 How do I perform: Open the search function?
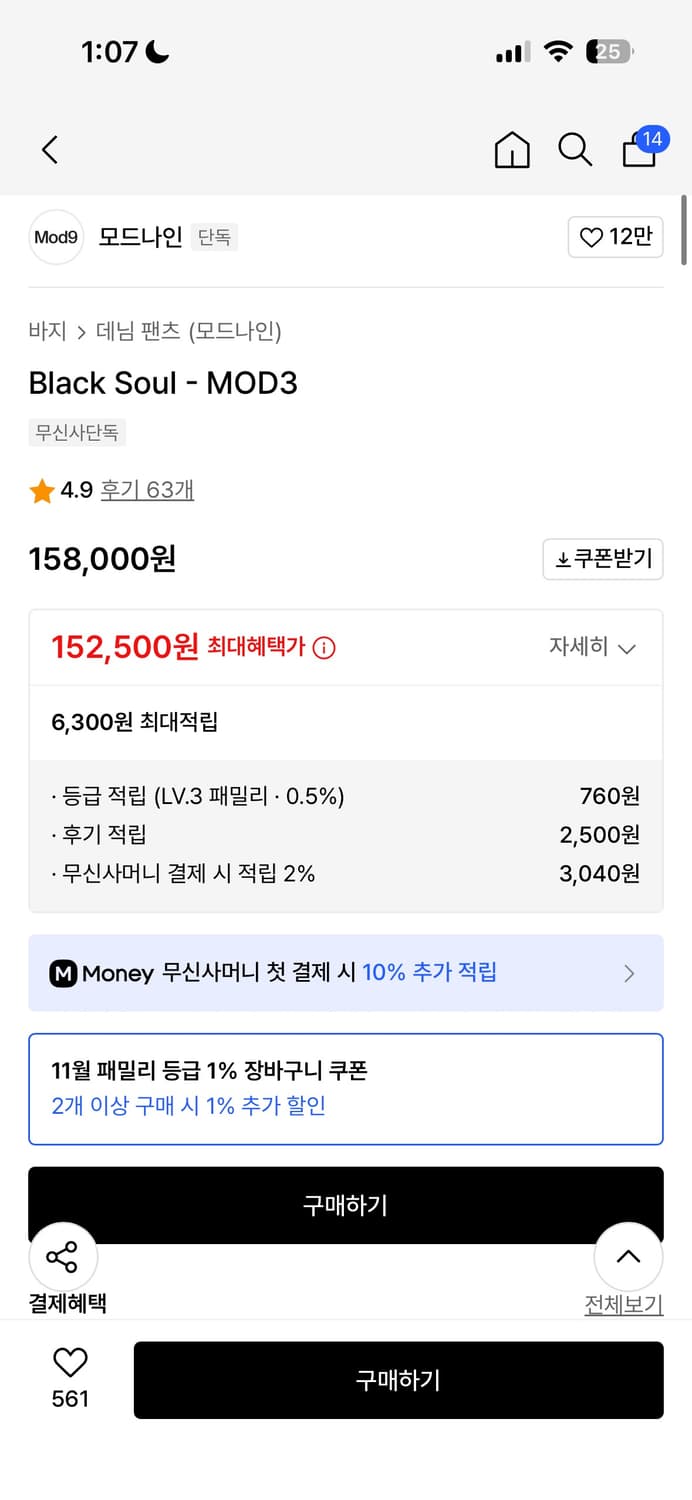575,150
